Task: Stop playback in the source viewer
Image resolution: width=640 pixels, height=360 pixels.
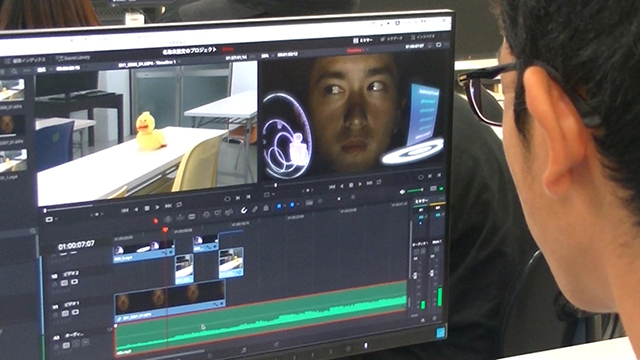Action: pos(147,208)
